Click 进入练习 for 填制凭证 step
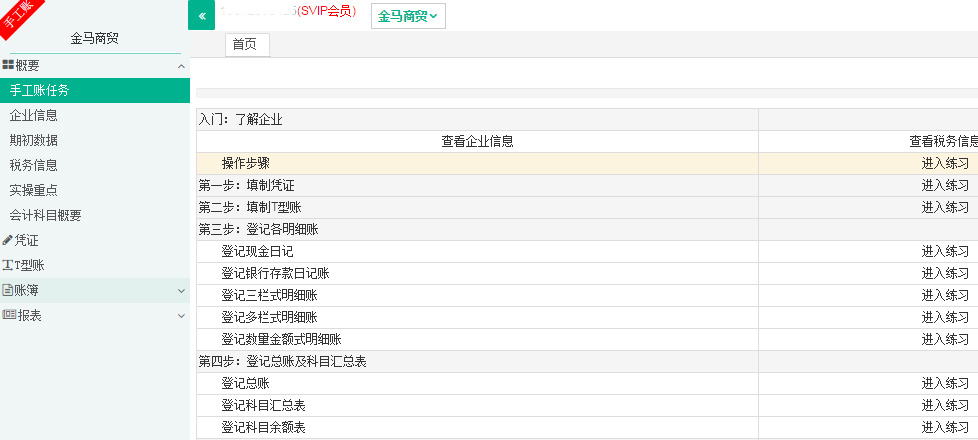Image resolution: width=978 pixels, height=440 pixels. pos(945,185)
